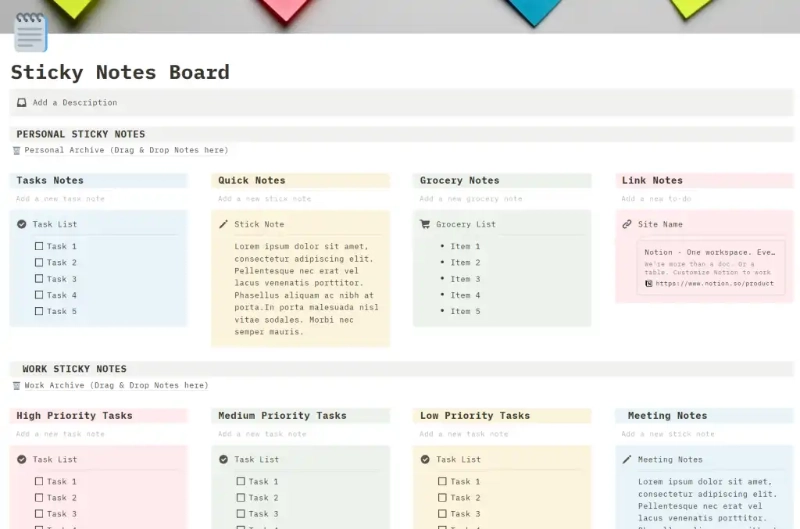
Task: Click the archive icon beside Personal Archive
Action: coord(16,150)
